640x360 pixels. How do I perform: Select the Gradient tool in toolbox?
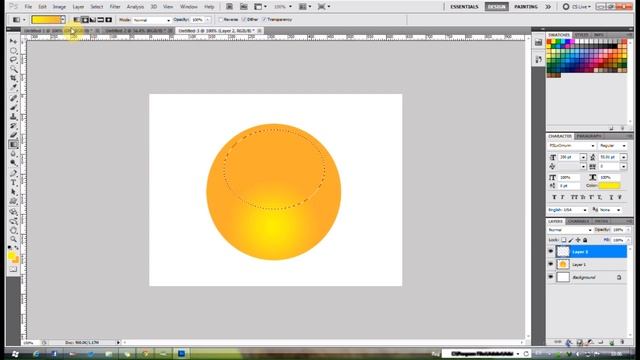(13, 144)
